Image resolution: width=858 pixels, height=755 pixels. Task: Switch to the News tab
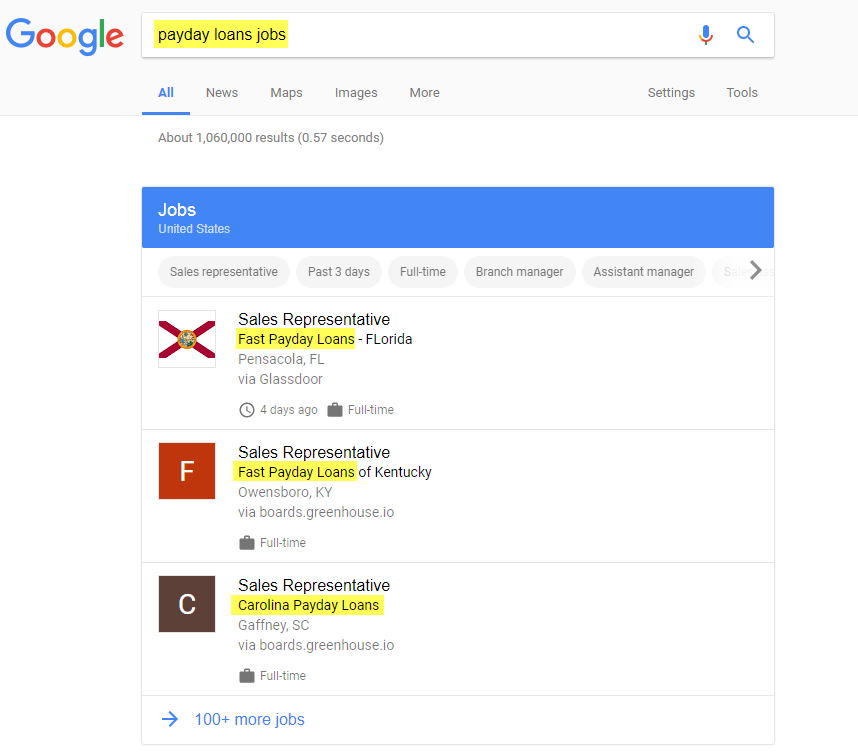coord(222,93)
